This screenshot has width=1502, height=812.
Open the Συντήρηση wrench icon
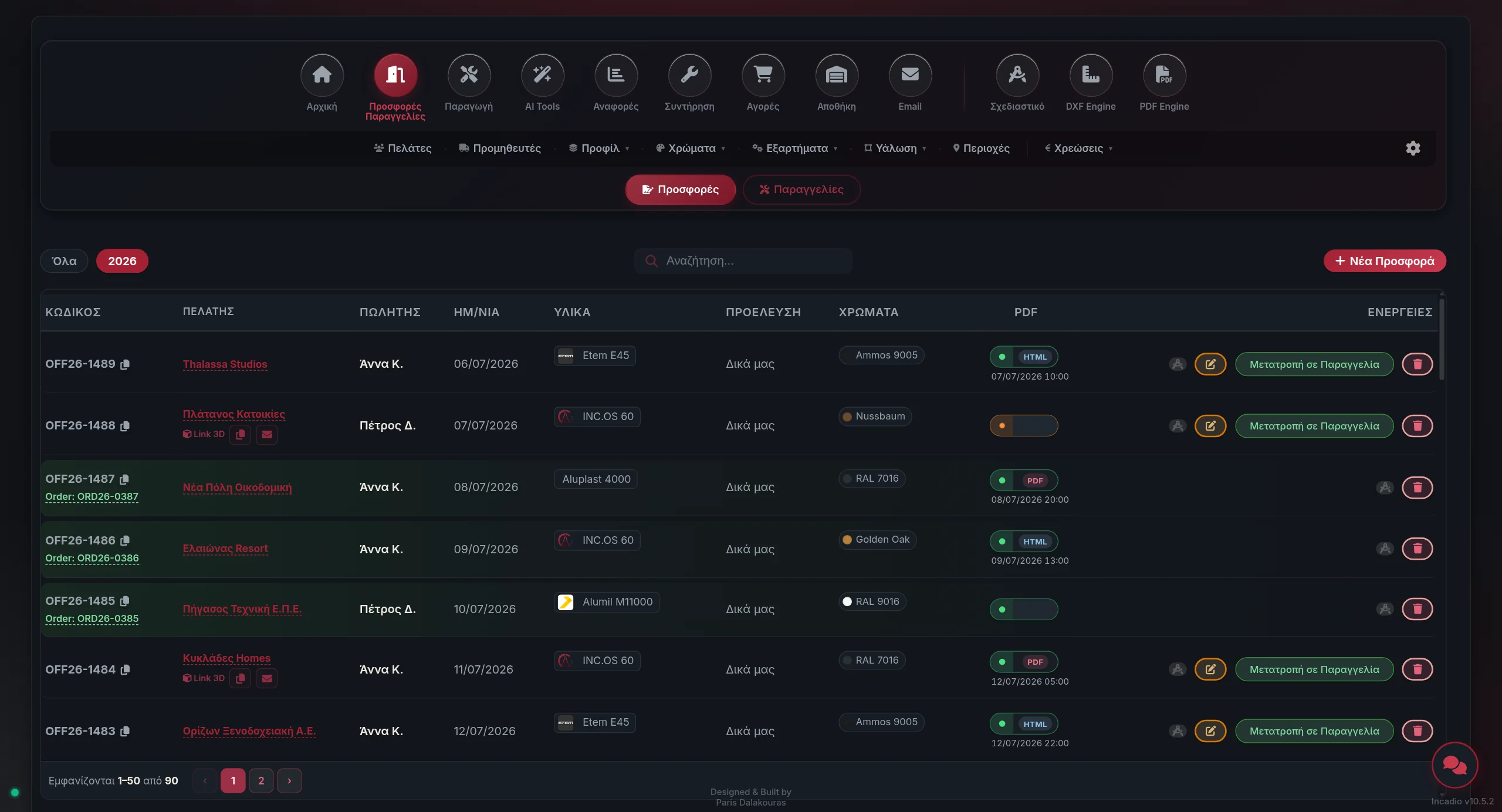(x=689, y=75)
